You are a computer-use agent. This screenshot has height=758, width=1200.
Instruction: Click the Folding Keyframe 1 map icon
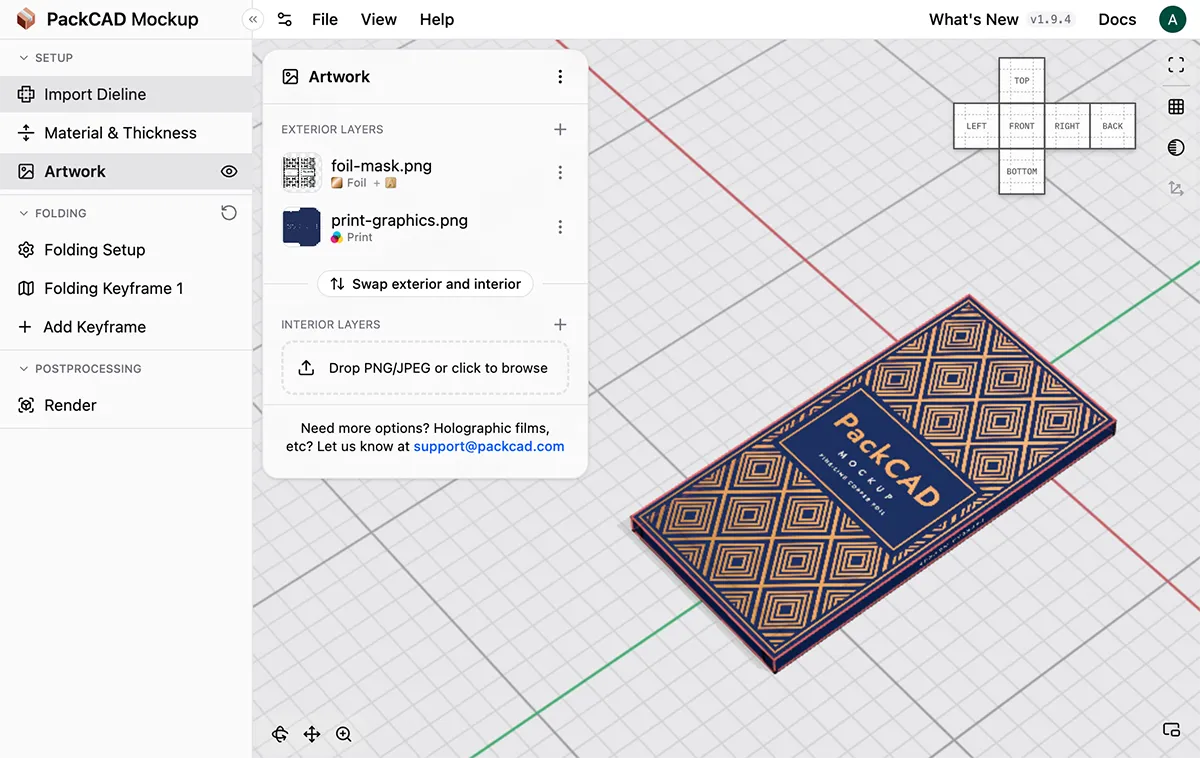tap(26, 288)
